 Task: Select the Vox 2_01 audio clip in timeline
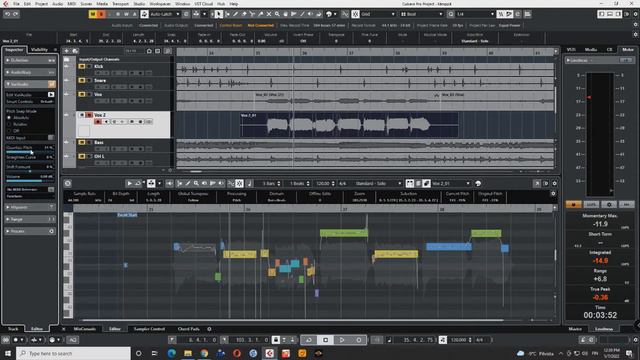(349, 124)
